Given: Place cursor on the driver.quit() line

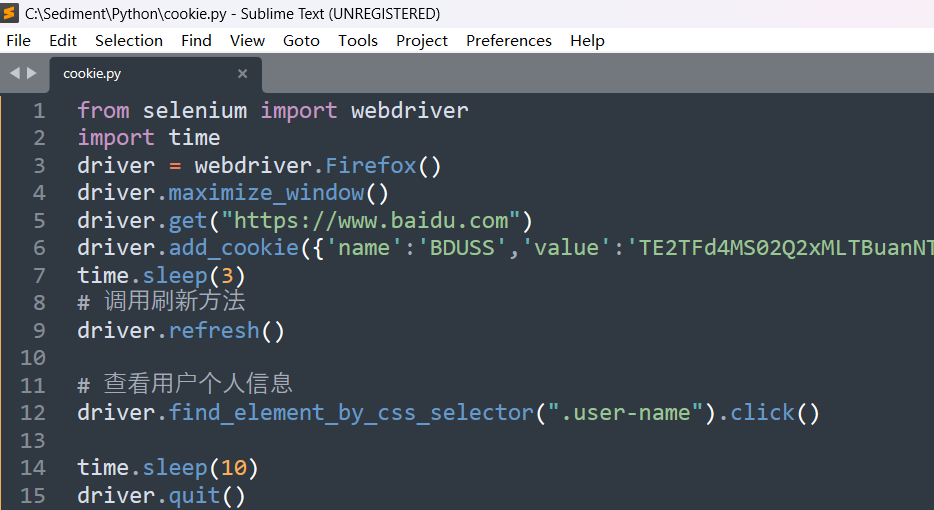Looking at the screenshot, I should click(x=161, y=496).
